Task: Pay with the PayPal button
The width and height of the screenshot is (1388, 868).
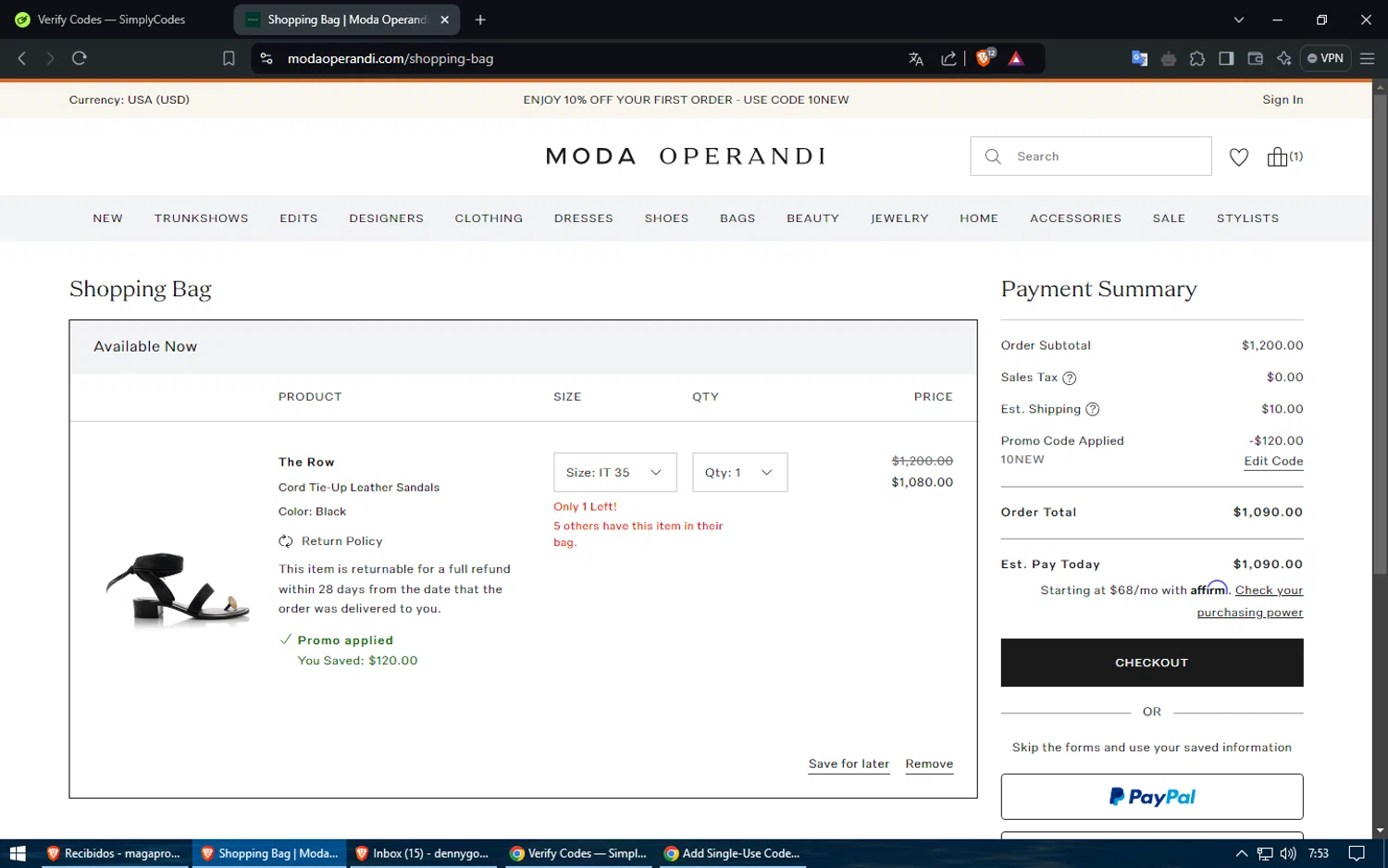Action: [x=1151, y=797]
